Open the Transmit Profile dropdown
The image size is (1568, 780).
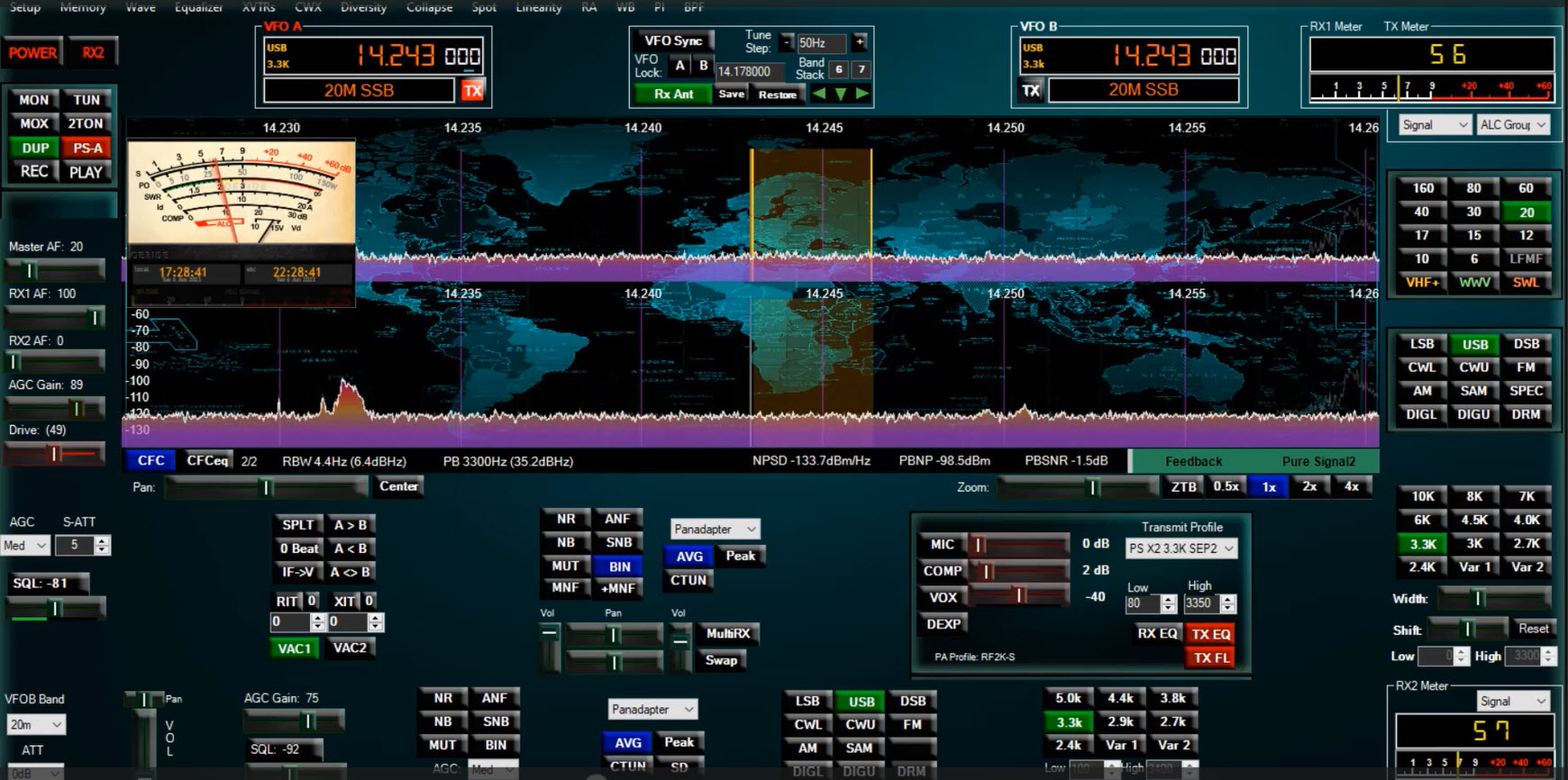[x=1181, y=549]
